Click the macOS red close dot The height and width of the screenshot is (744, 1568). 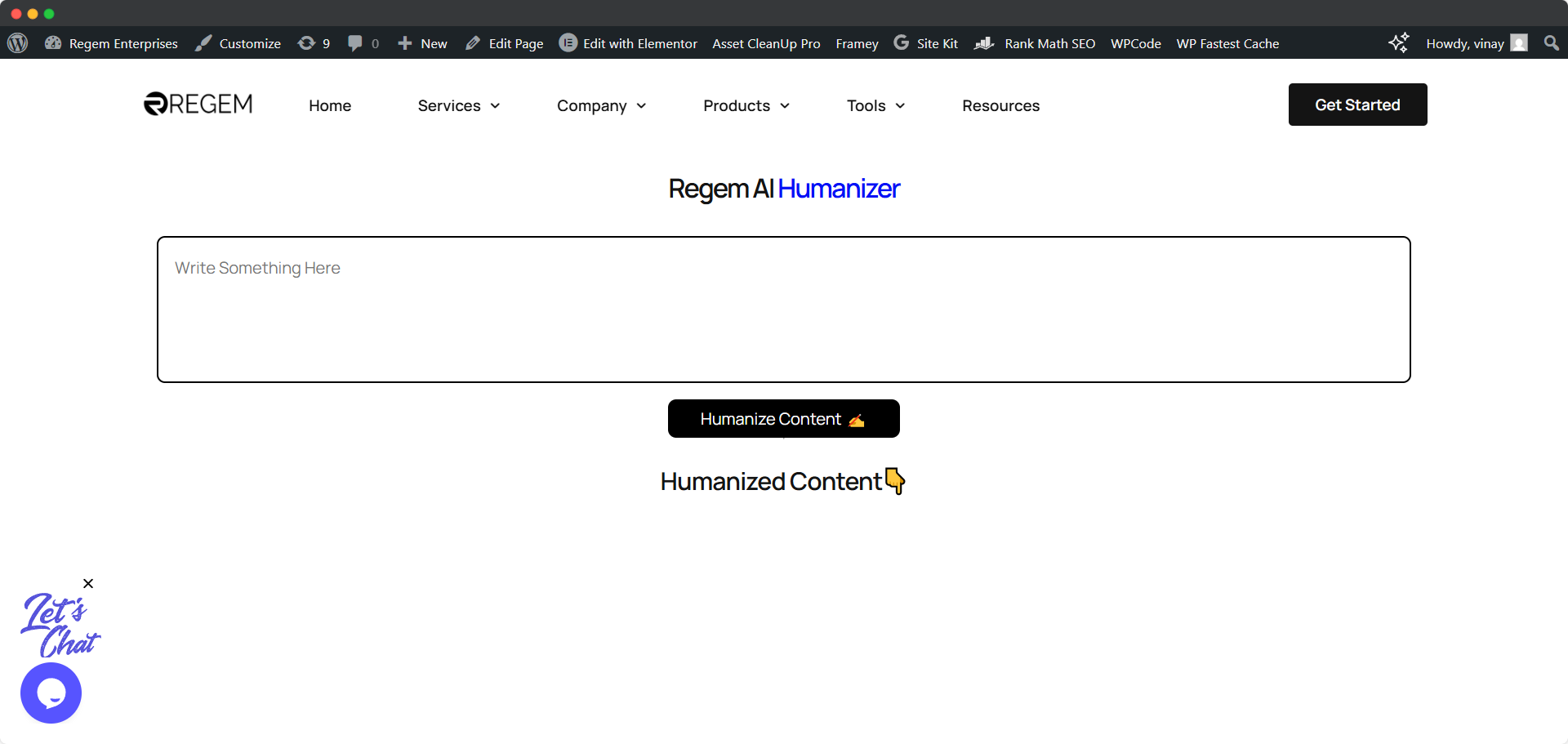pos(16,14)
